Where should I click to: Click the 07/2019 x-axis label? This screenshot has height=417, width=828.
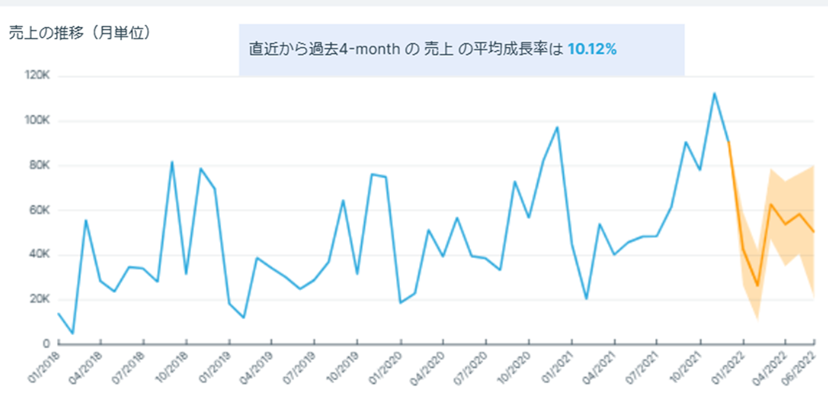[299, 367]
